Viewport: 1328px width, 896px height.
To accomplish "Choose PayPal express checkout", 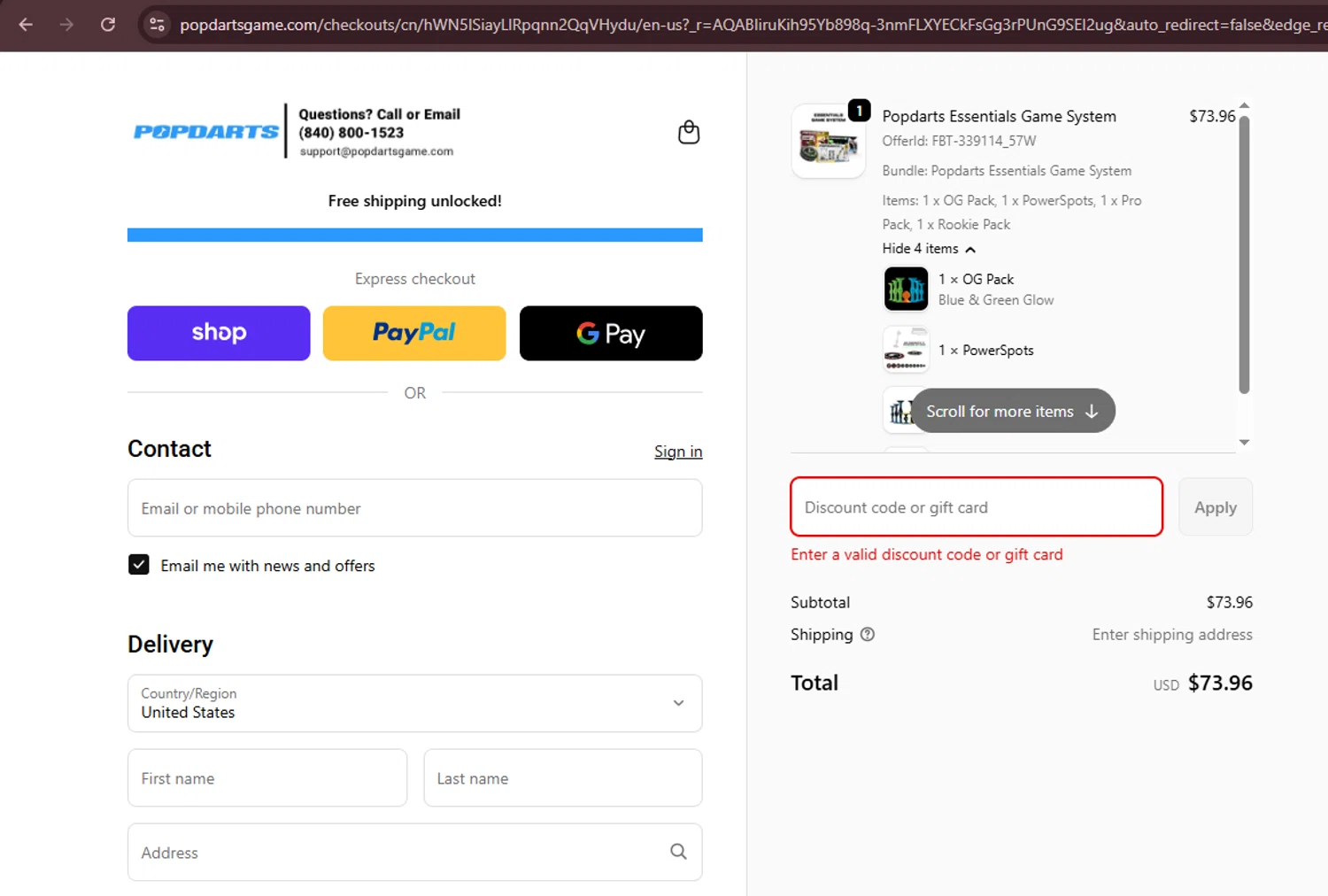I will click(414, 333).
